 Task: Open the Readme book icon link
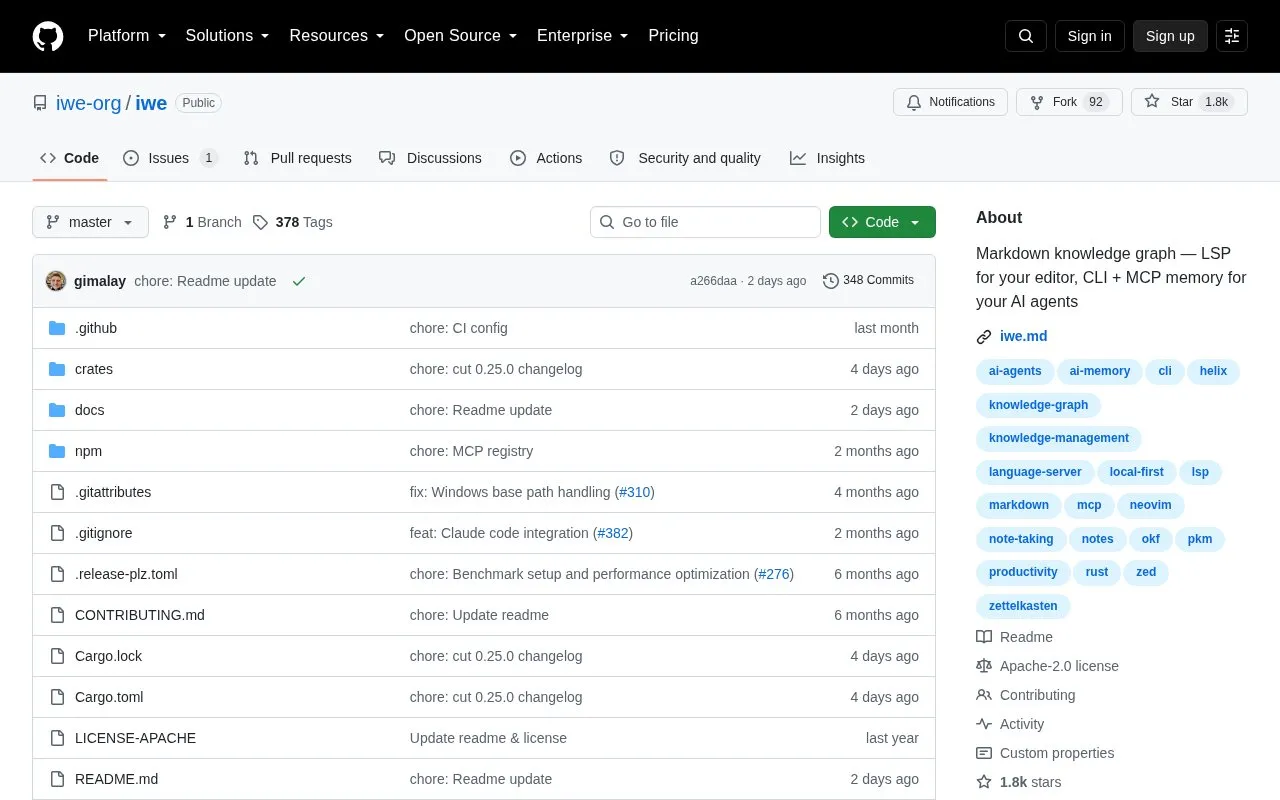coord(984,637)
